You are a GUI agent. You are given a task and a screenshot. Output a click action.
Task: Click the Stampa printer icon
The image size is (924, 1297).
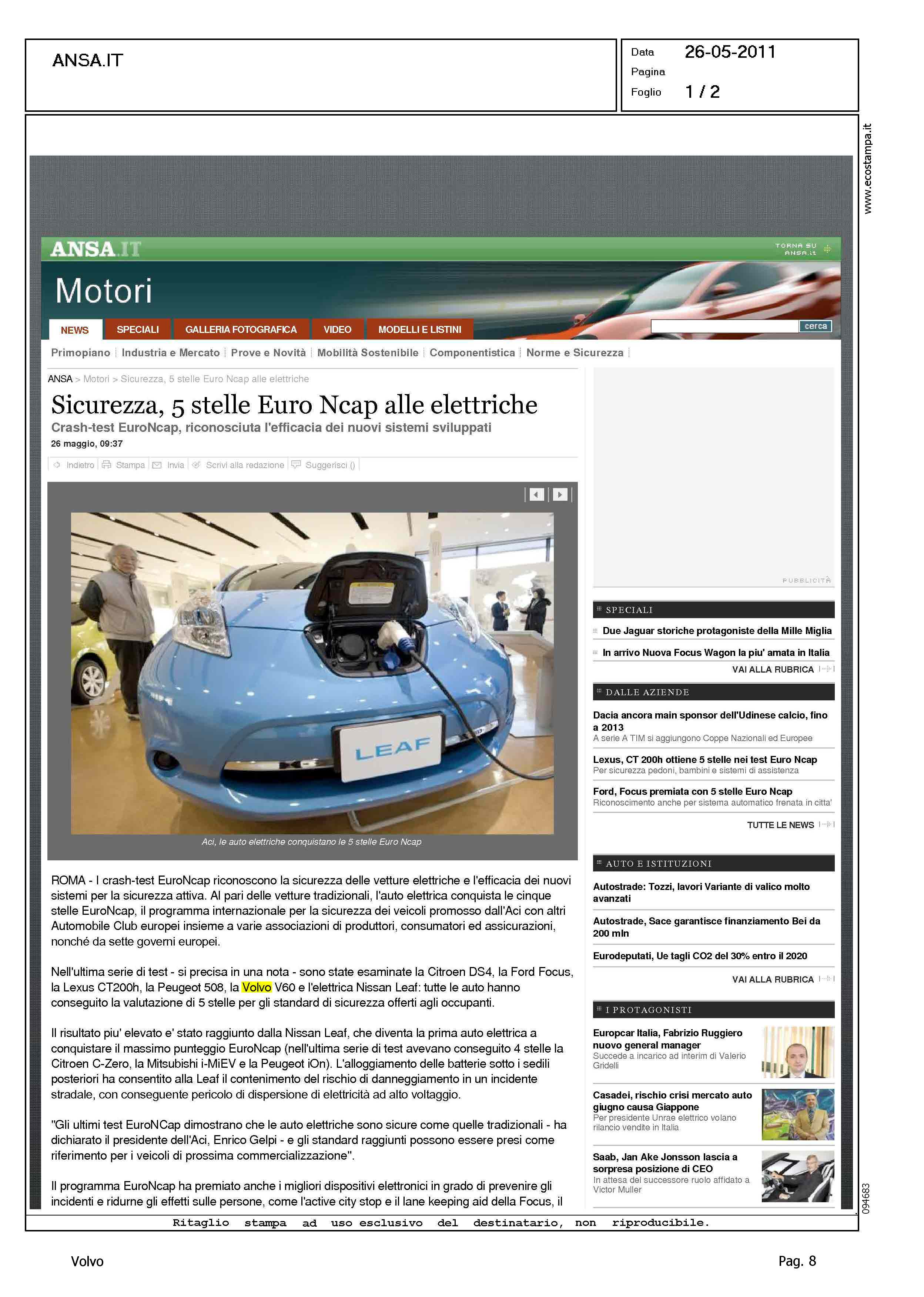coord(106,465)
